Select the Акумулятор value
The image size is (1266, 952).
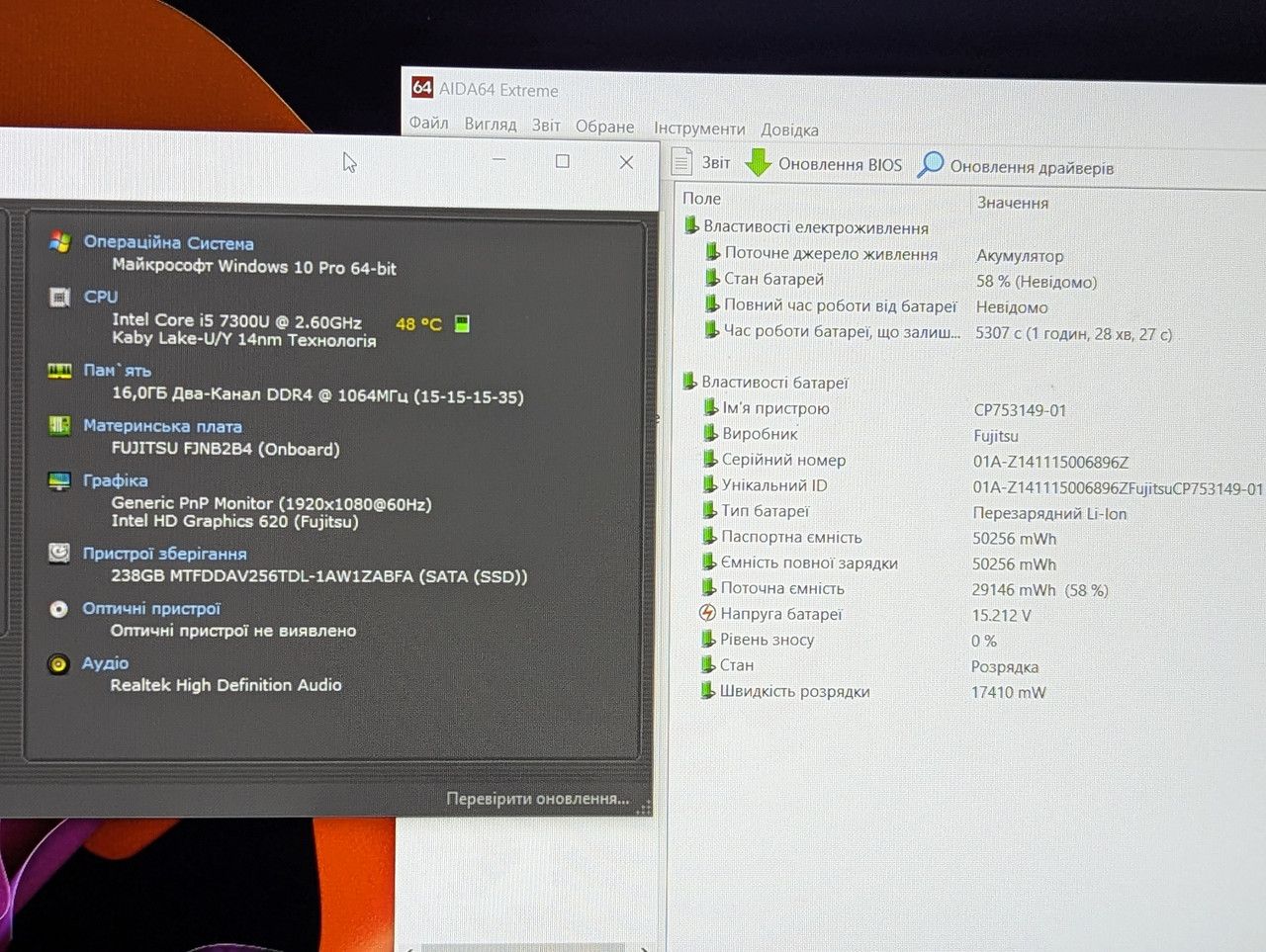[x=1020, y=256]
